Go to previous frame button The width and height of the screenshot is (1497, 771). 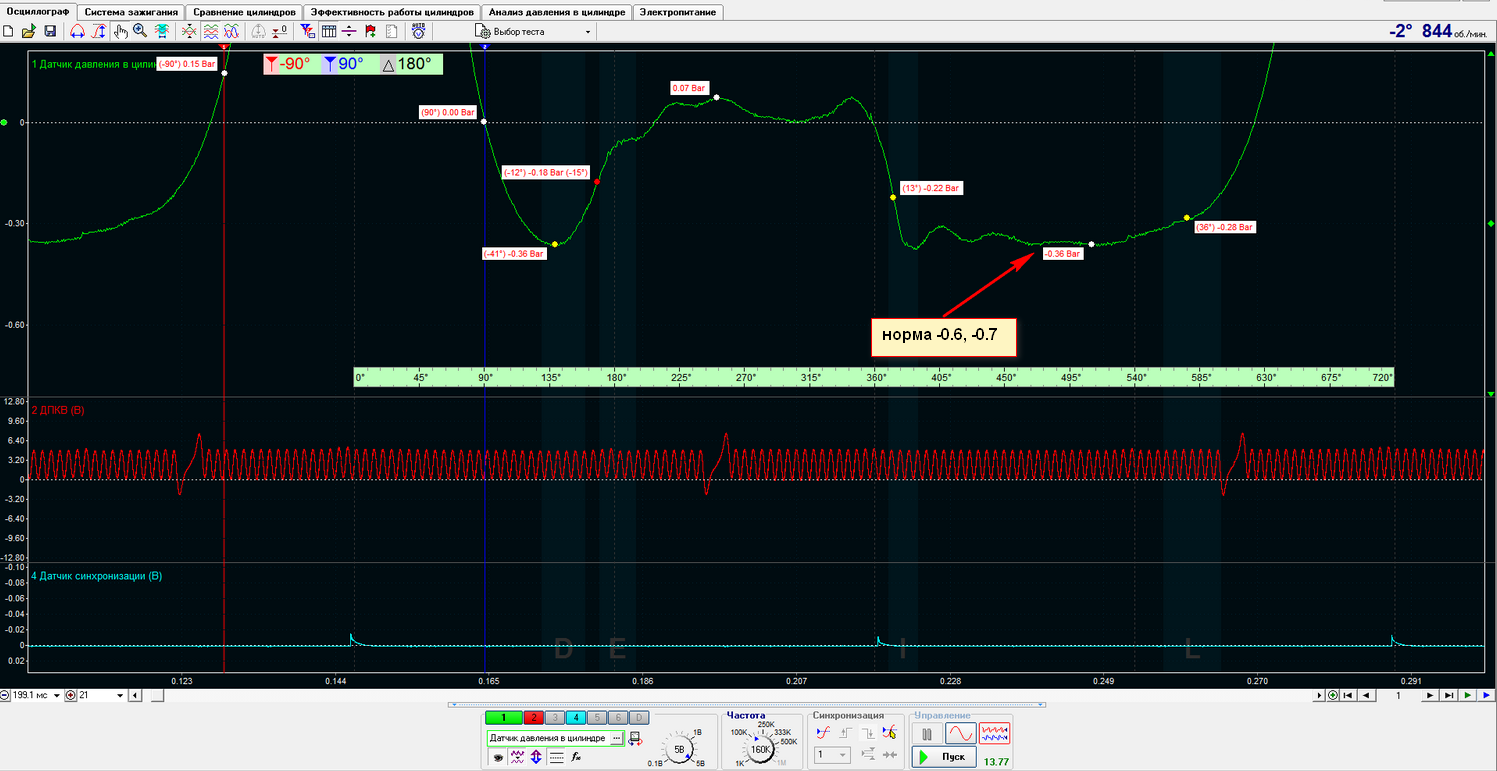pos(1366,695)
